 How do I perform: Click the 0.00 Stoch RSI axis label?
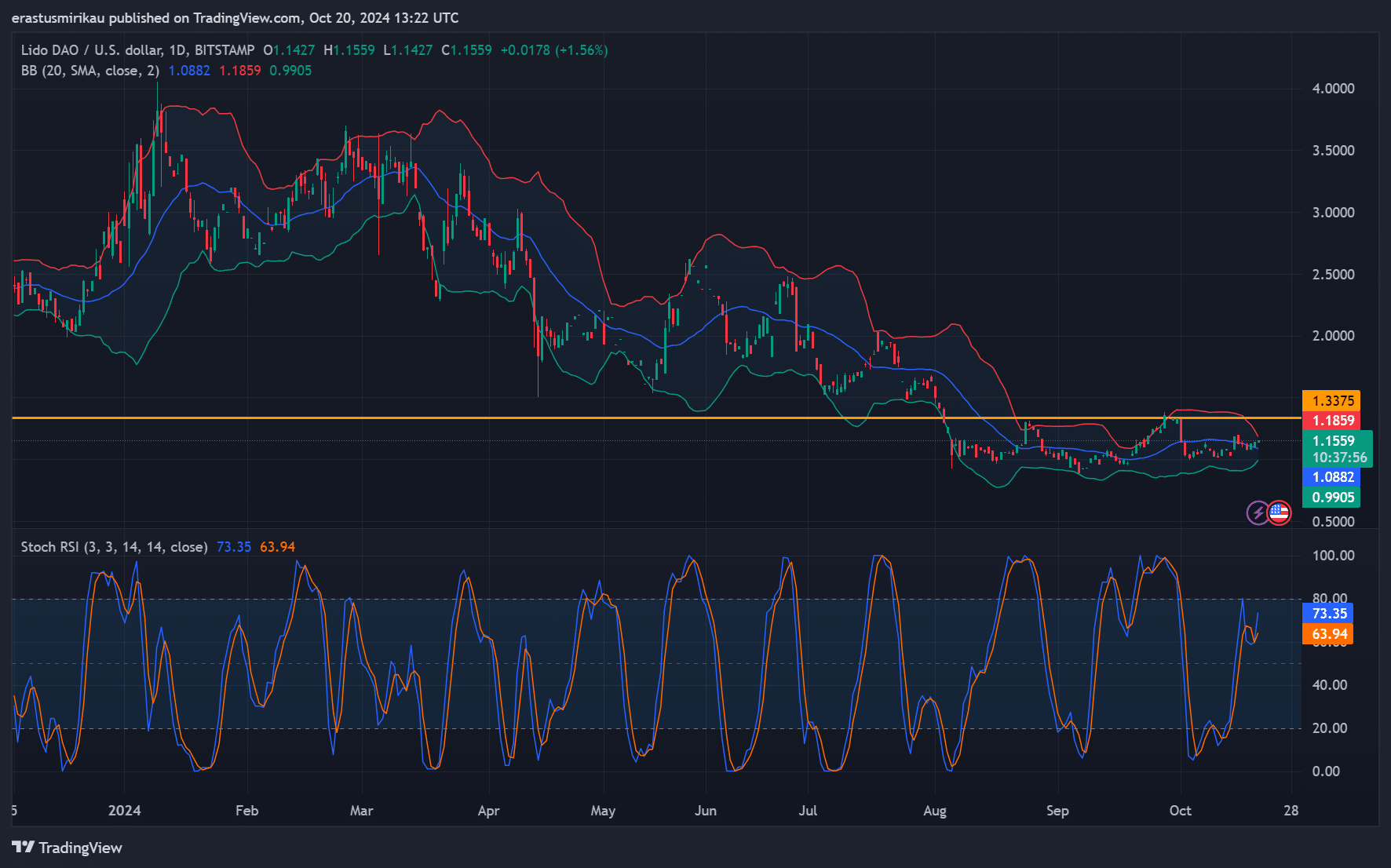[x=1327, y=771]
